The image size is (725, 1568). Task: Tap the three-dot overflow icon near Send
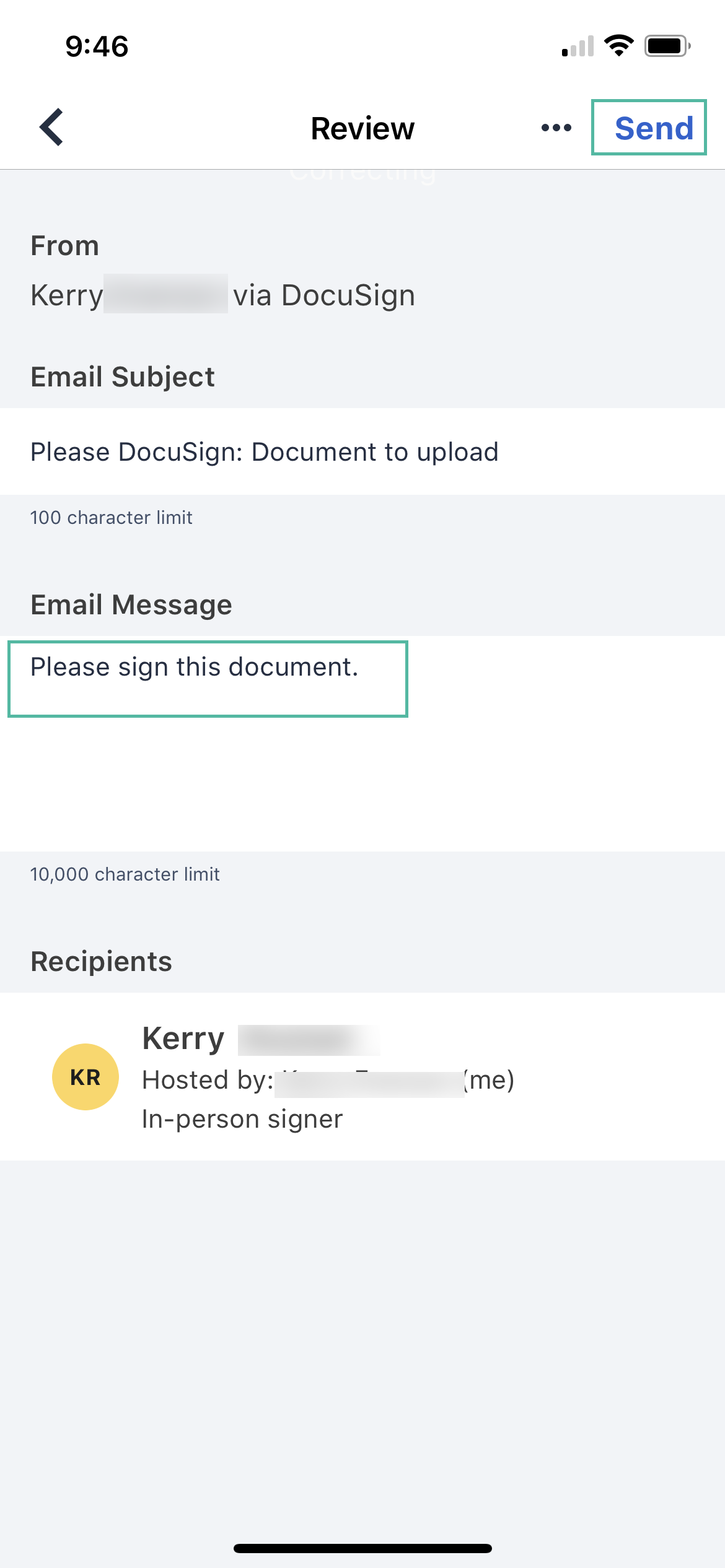556,128
